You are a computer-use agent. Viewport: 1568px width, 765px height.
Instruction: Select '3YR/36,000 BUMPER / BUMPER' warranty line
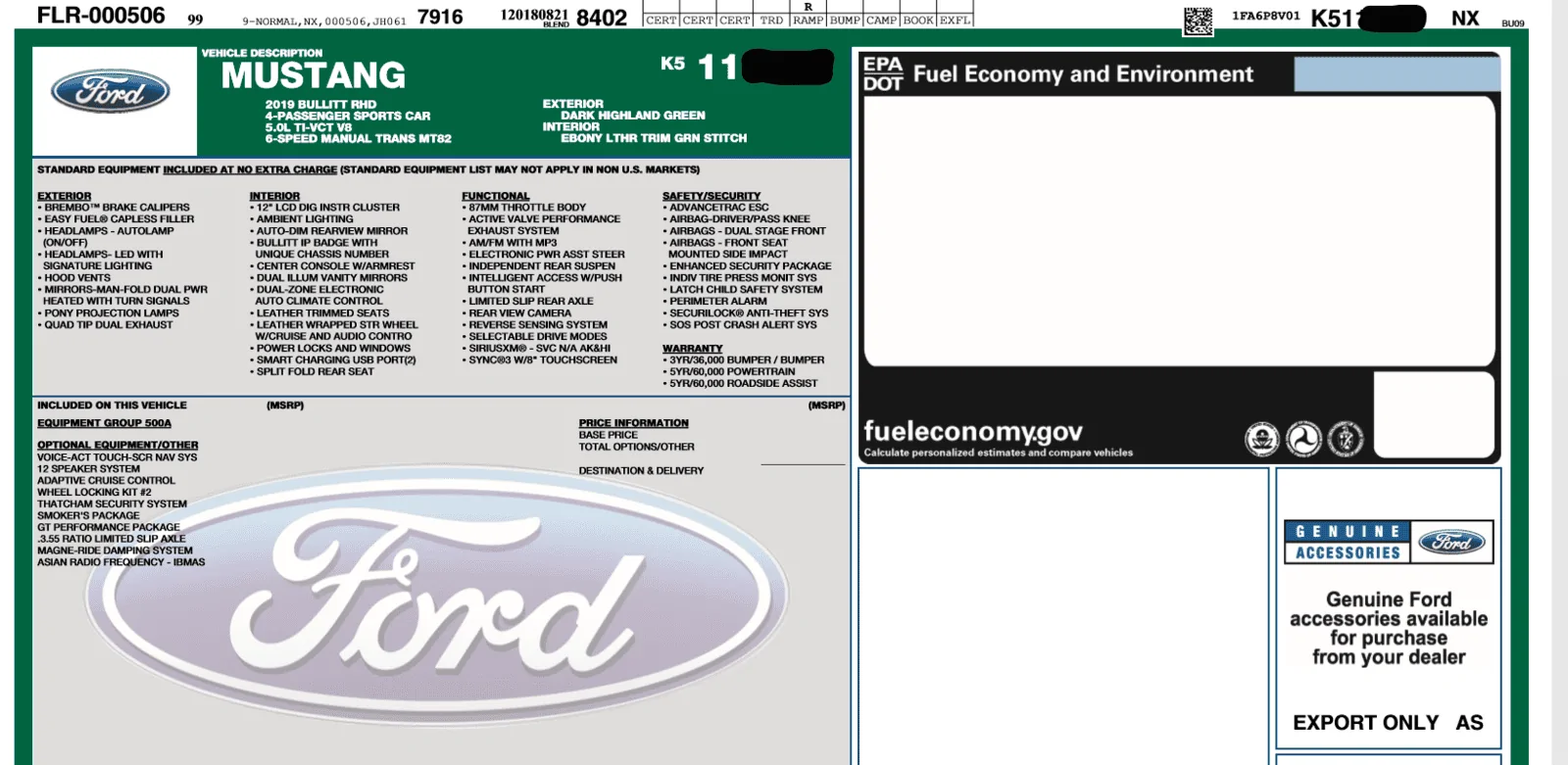tap(744, 360)
